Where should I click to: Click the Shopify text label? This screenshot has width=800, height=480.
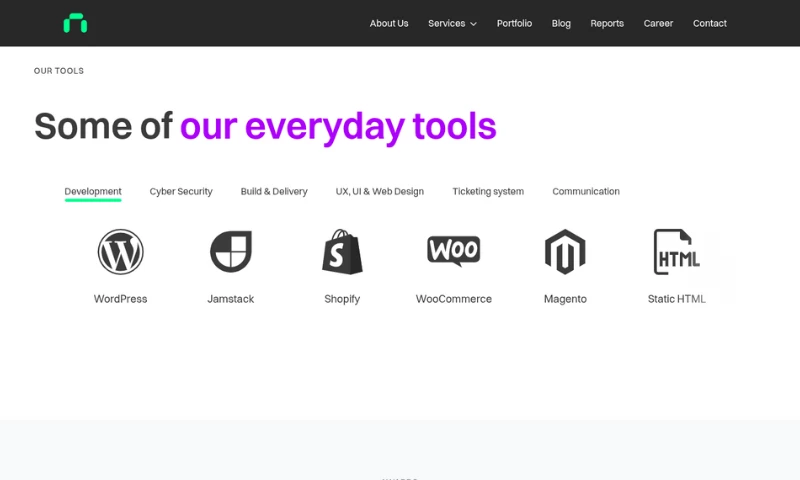coord(342,299)
